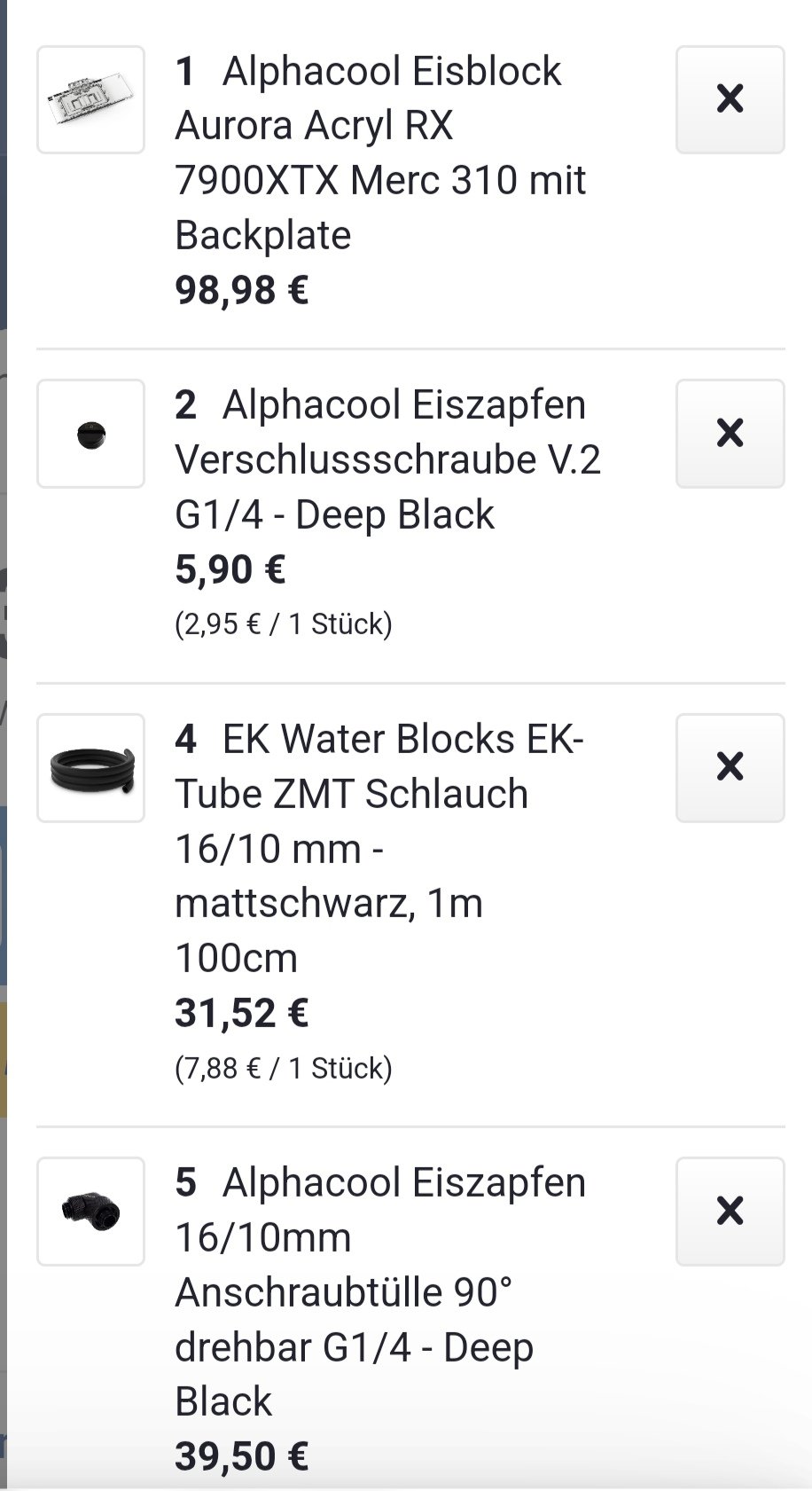
Task: Open the EK-Tube ZMT Schlauch product link
Action: coord(379,848)
